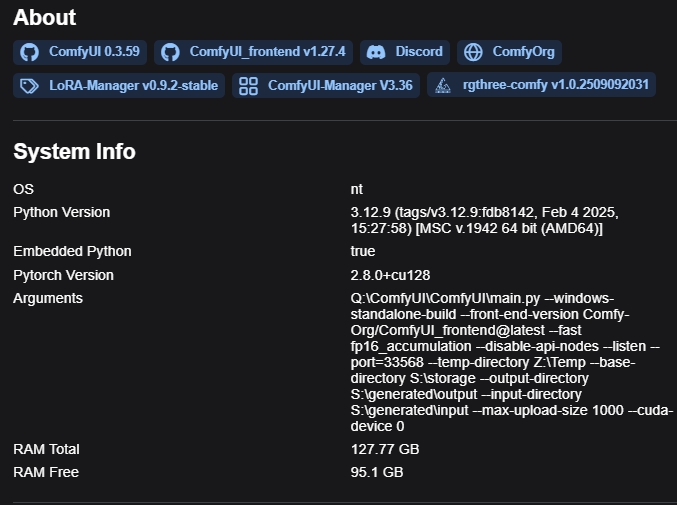
Task: Click the globe icon next to ComfyOrg
Action: (473, 52)
